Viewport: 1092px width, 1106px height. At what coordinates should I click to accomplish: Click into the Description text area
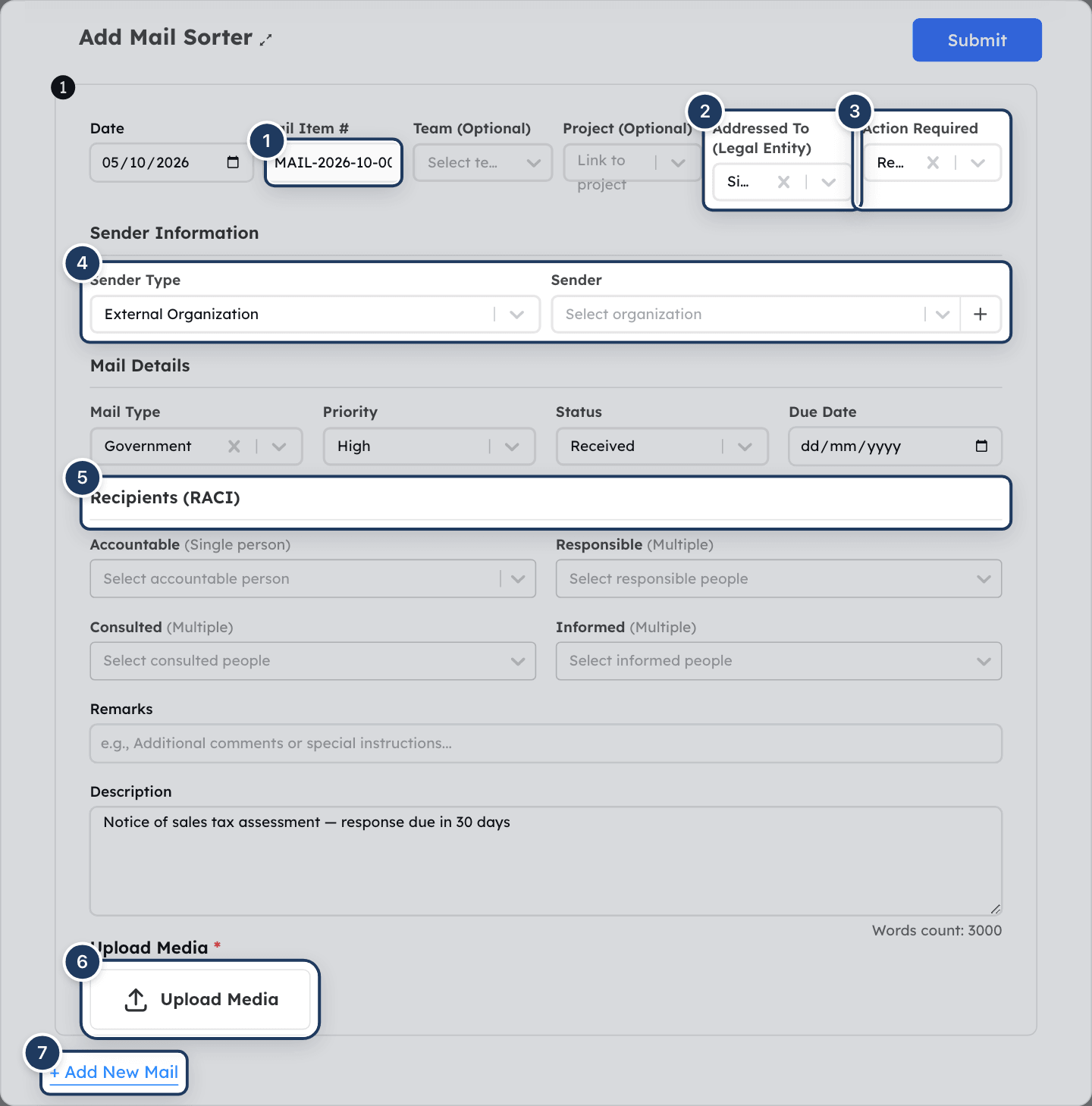(546, 861)
